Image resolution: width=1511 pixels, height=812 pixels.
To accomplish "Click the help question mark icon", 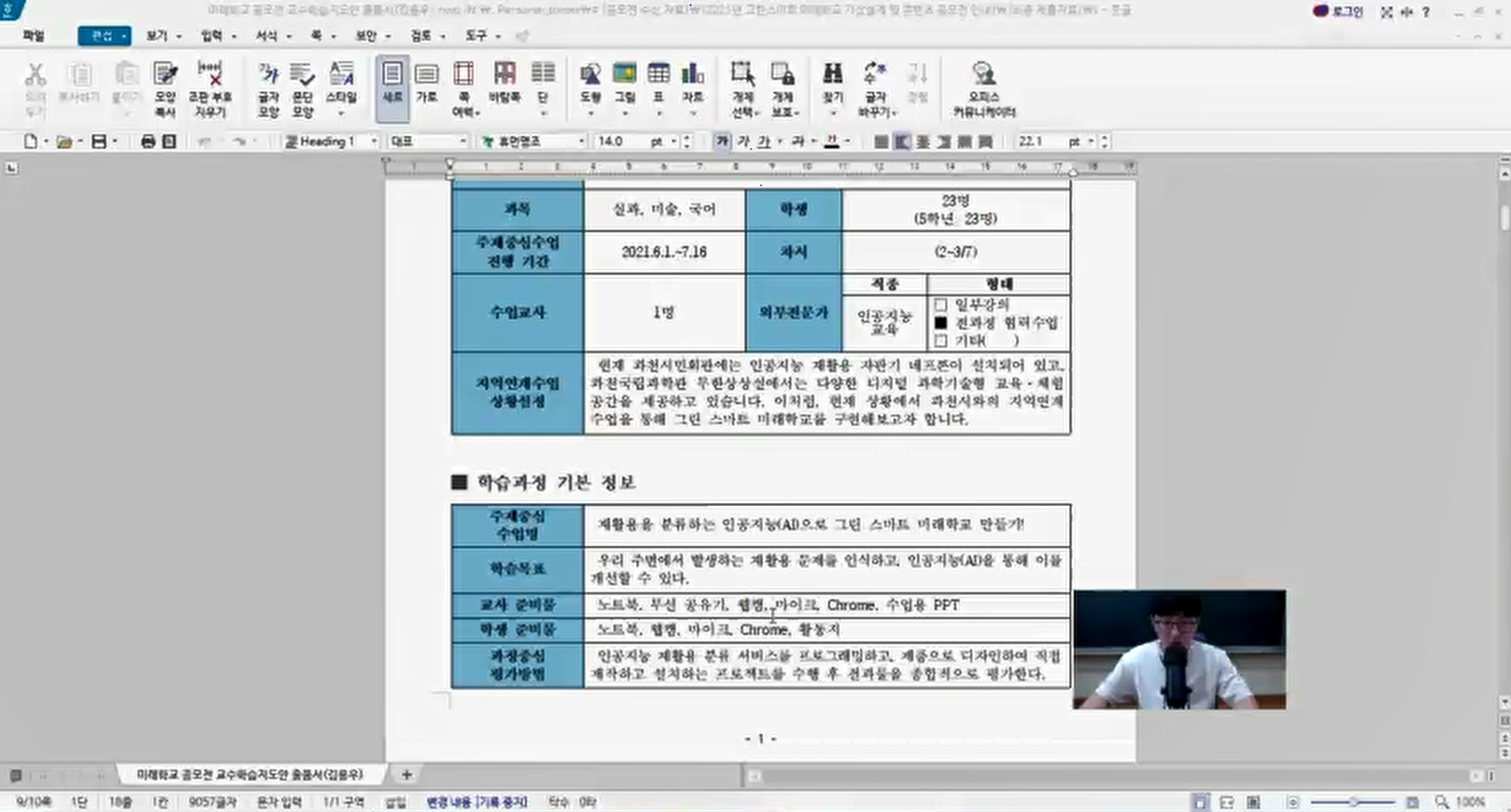I will [1426, 12].
